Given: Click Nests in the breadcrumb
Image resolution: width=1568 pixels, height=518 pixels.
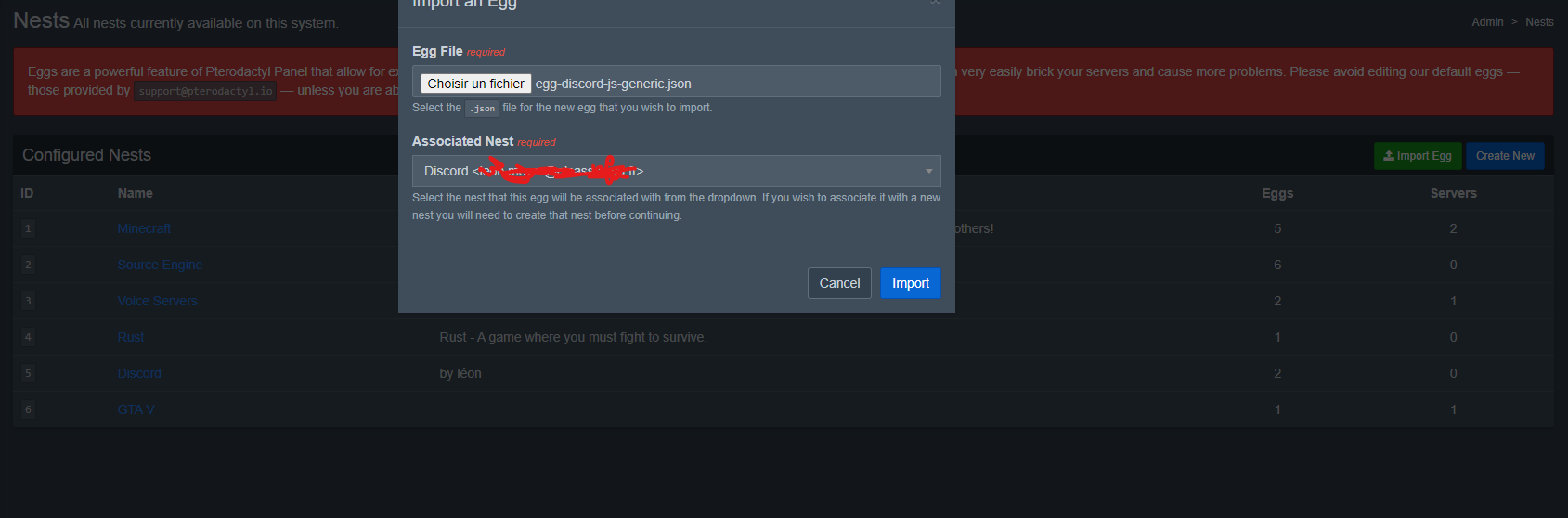Looking at the screenshot, I should 1539,22.
